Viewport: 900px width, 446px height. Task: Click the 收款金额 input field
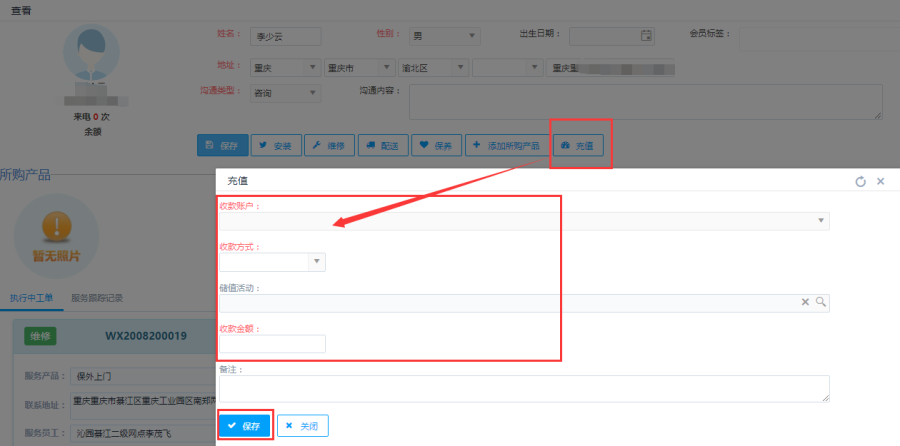(272, 344)
